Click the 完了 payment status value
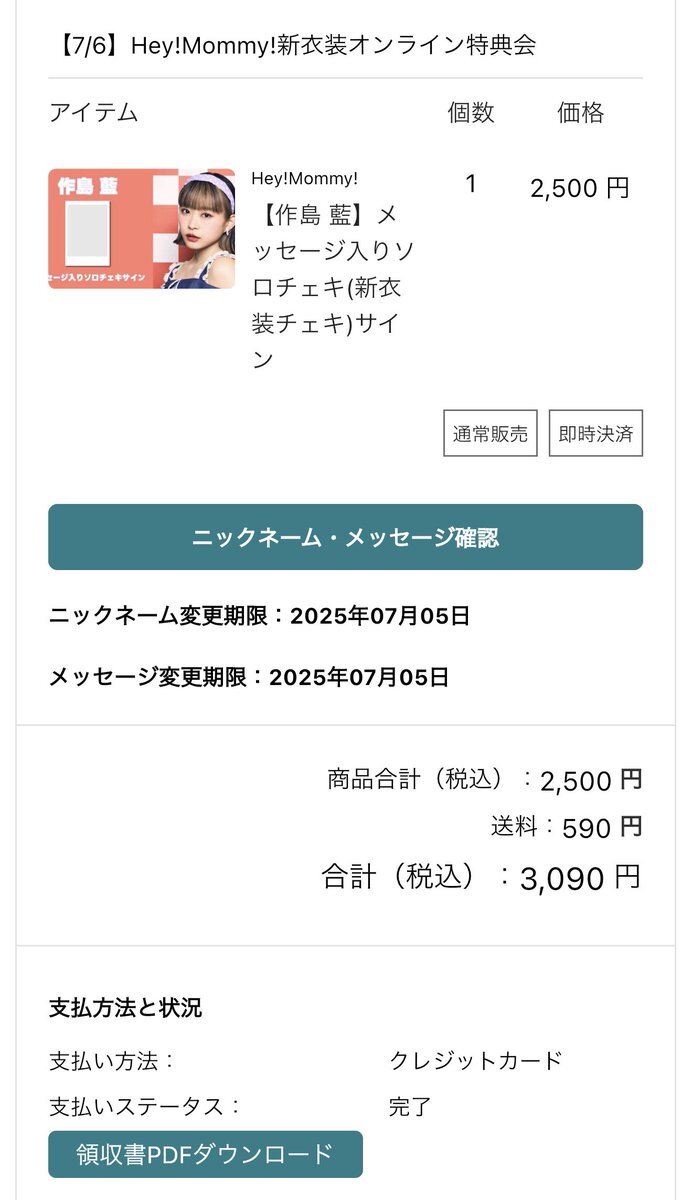 coord(410,1107)
